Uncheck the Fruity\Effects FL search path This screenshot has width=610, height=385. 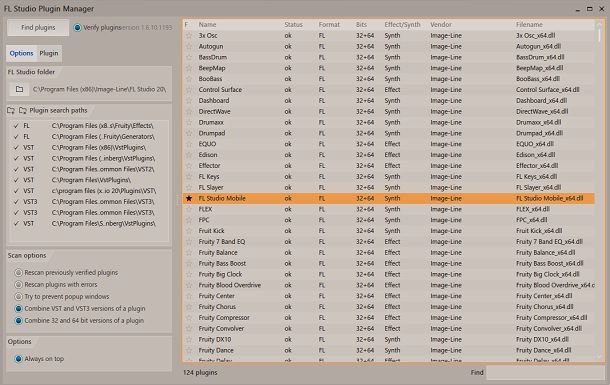[16, 126]
